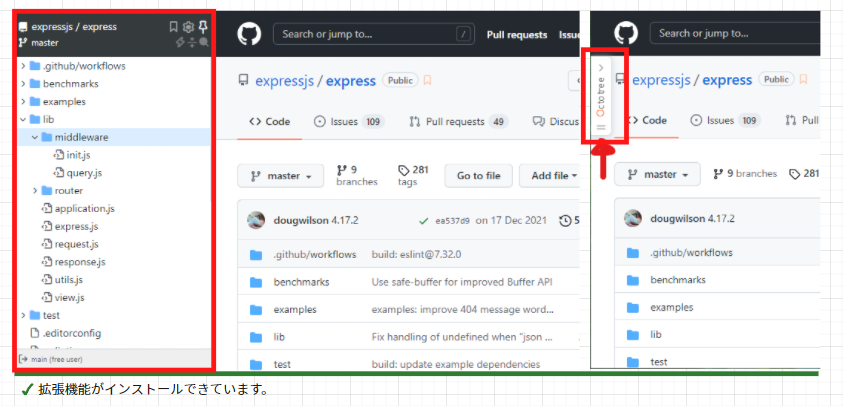Select the Code tab on the left page
The width and height of the screenshot is (843, 406).
point(269,122)
